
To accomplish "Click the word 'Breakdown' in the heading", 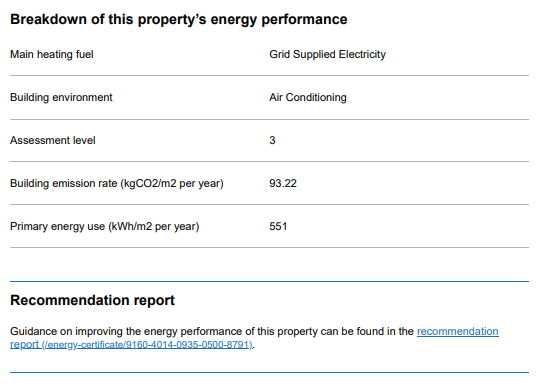I will [49, 19].
